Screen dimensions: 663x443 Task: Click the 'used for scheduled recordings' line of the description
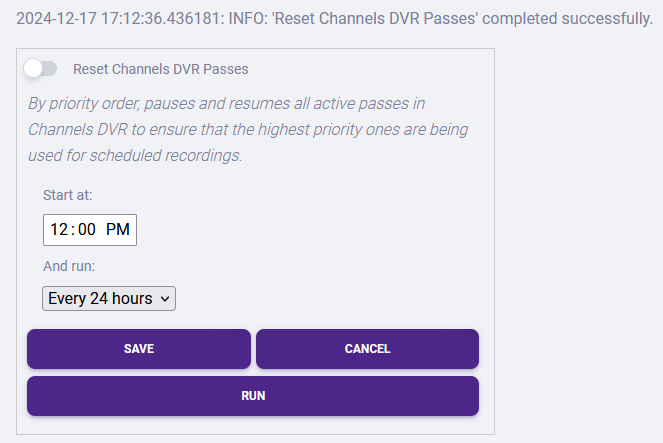pyautogui.click(x=135, y=156)
